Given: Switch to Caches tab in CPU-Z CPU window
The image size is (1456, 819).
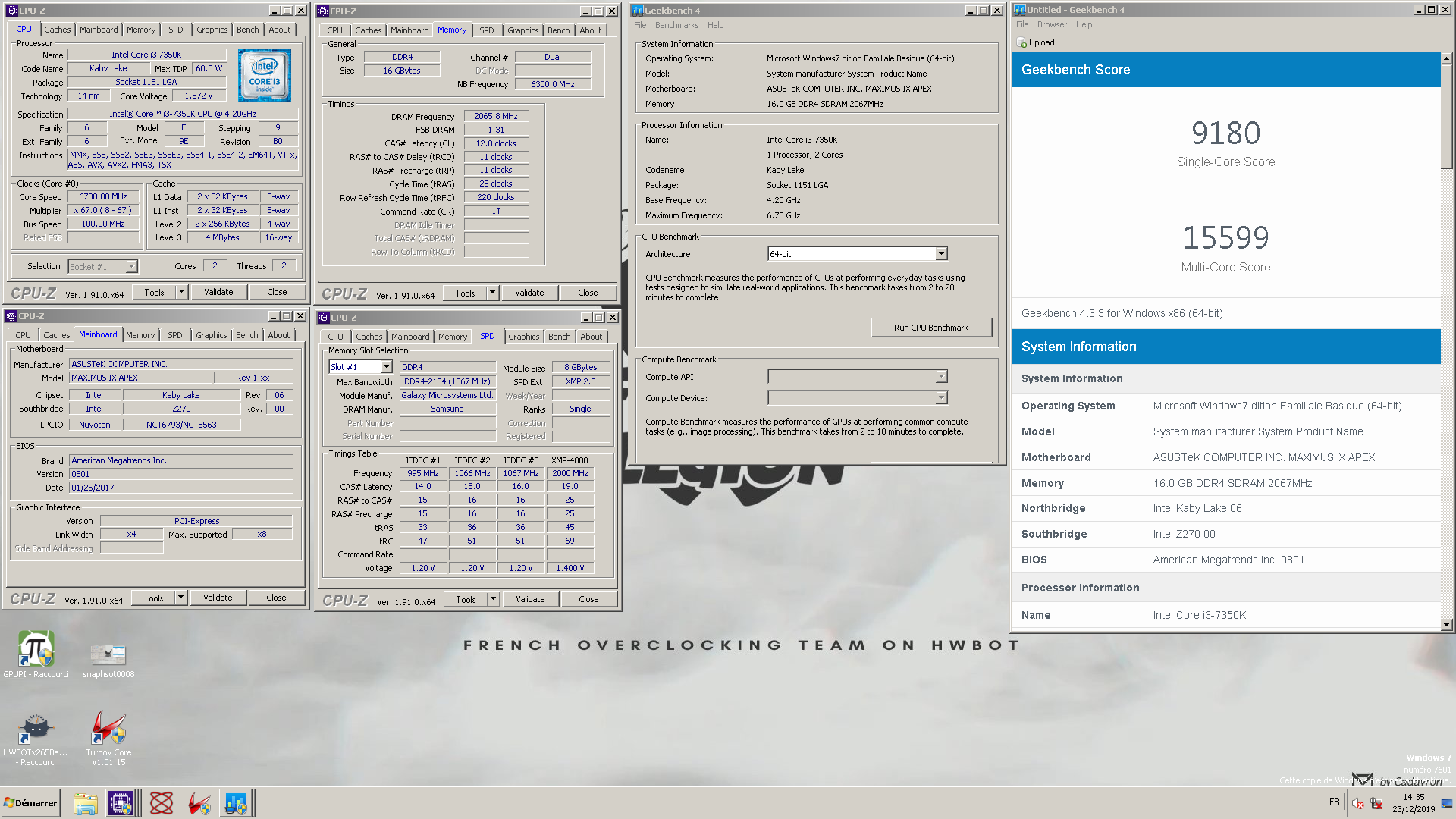Looking at the screenshot, I should point(58,30).
